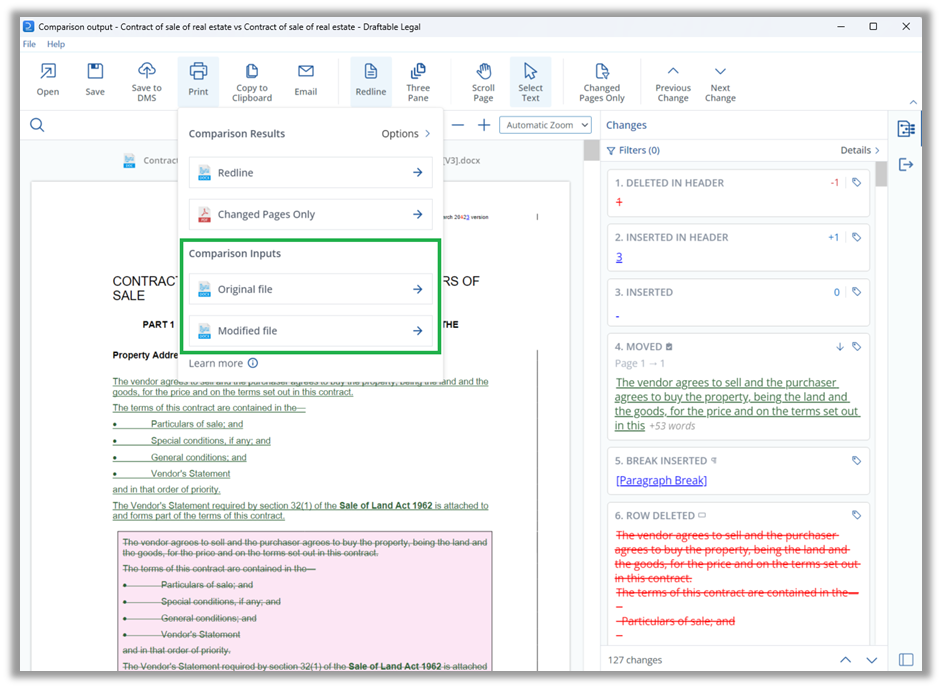
Task: Zoom in with the plus icon
Action: click(484, 125)
